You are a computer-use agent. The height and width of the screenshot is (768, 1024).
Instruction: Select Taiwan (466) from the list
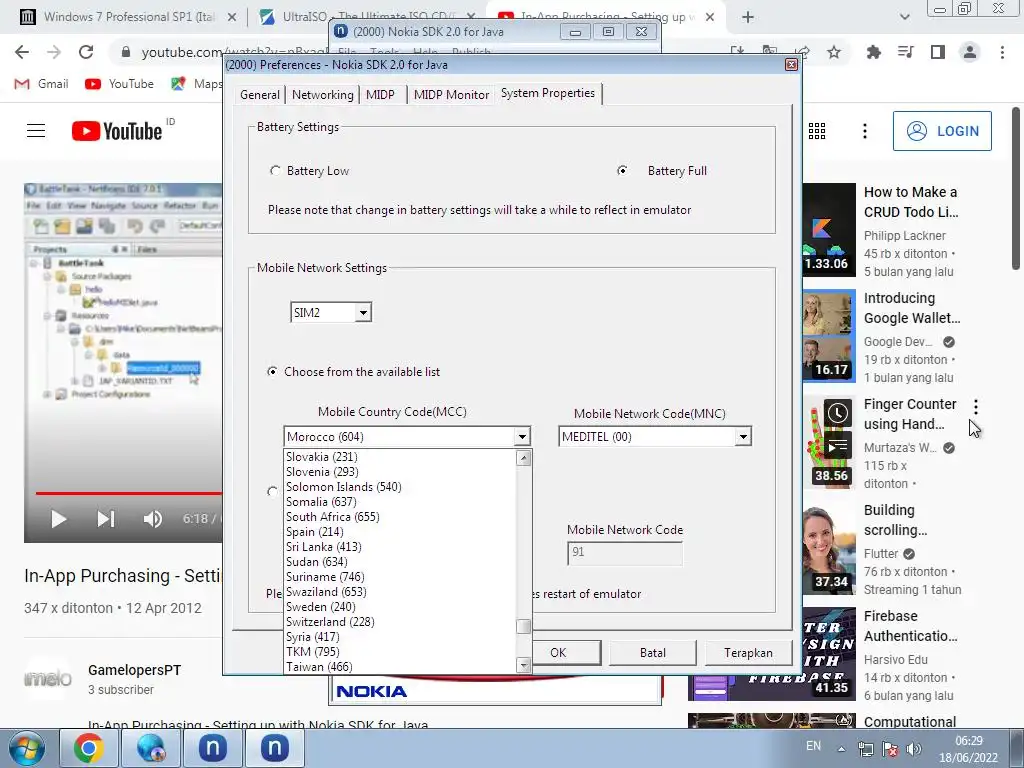point(400,667)
